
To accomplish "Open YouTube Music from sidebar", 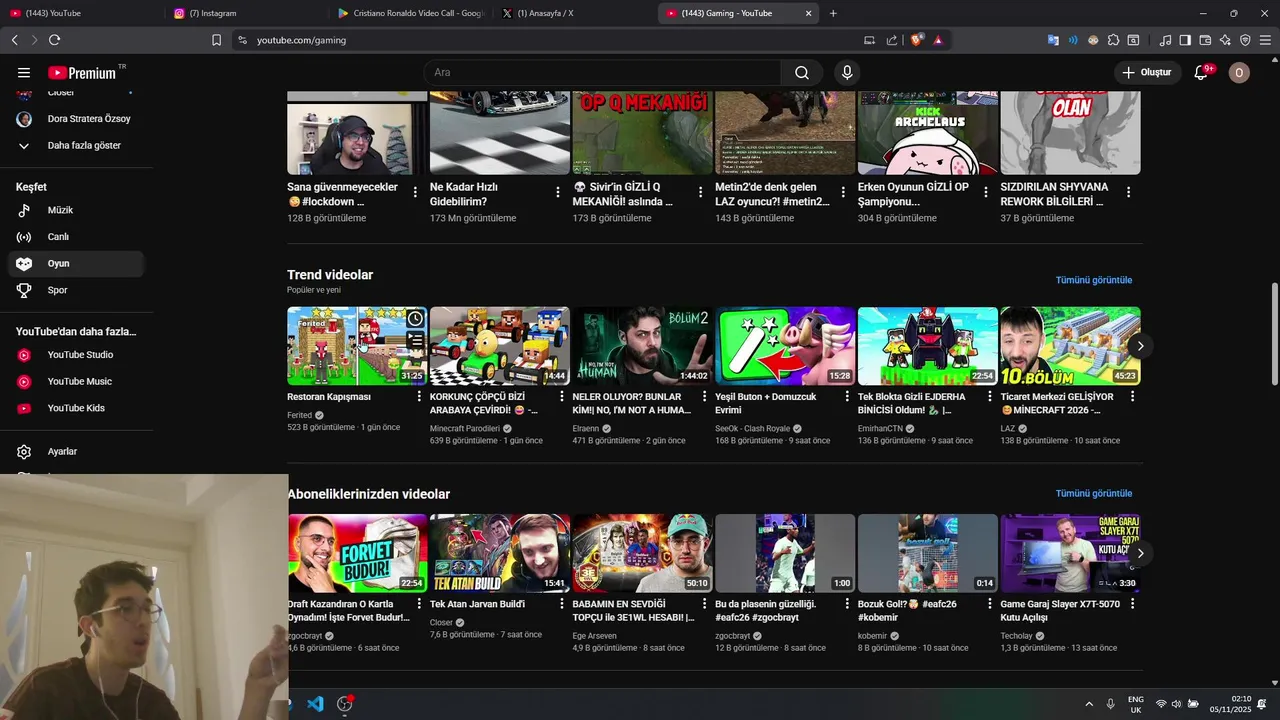I will click(x=76, y=381).
